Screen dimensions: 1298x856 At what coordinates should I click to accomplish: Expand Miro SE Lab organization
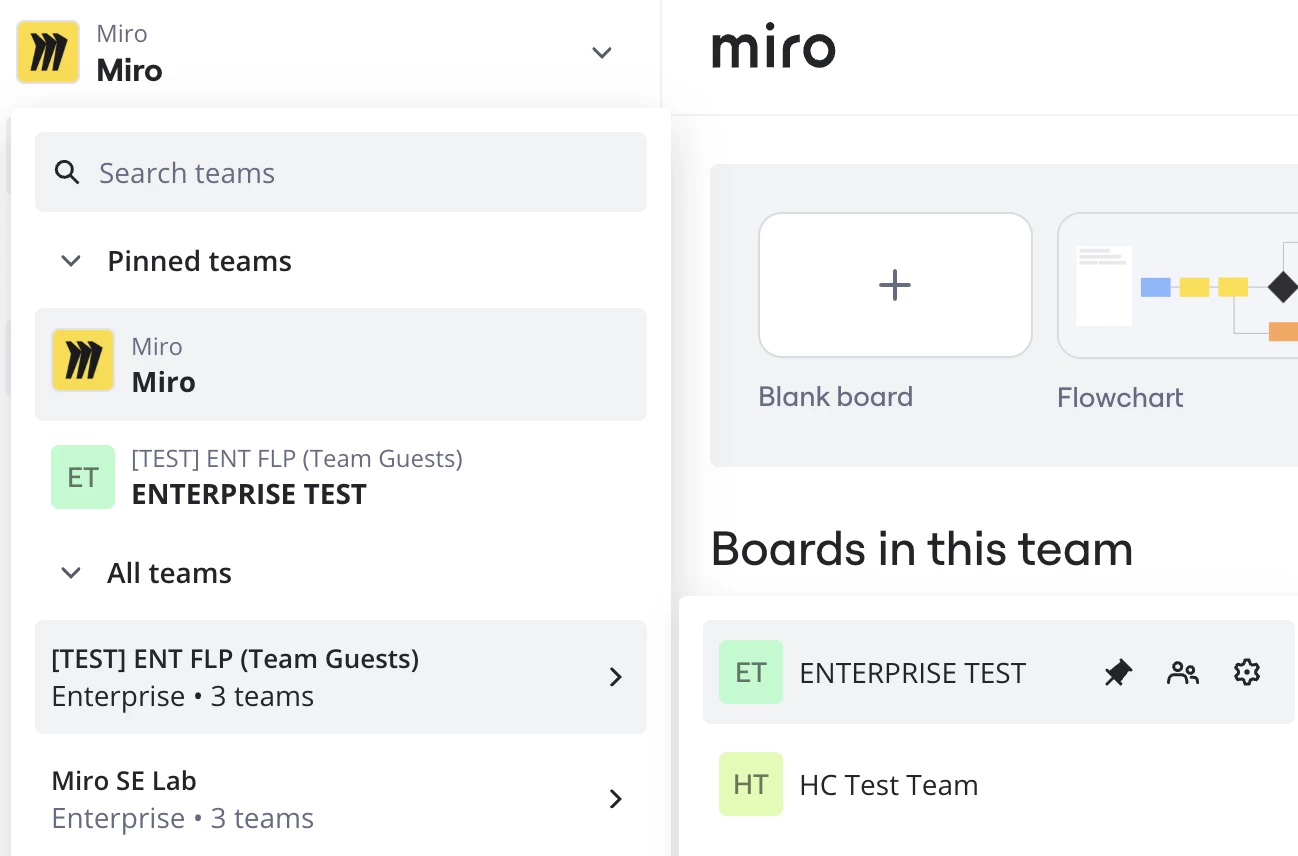pyautogui.click(x=616, y=799)
